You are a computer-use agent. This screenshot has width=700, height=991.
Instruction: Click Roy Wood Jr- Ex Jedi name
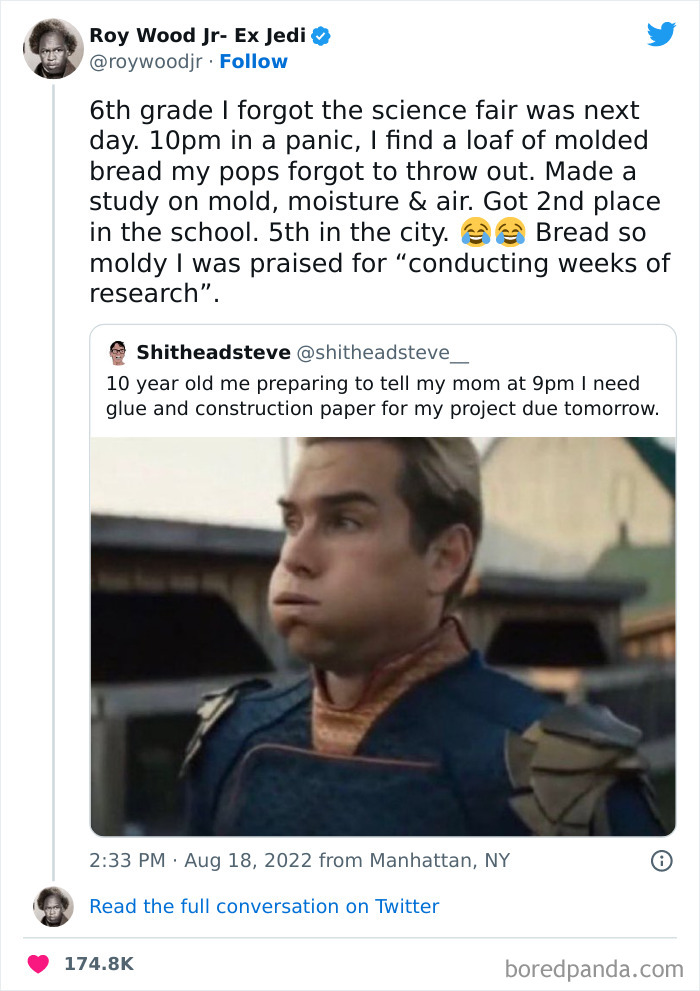(197, 36)
